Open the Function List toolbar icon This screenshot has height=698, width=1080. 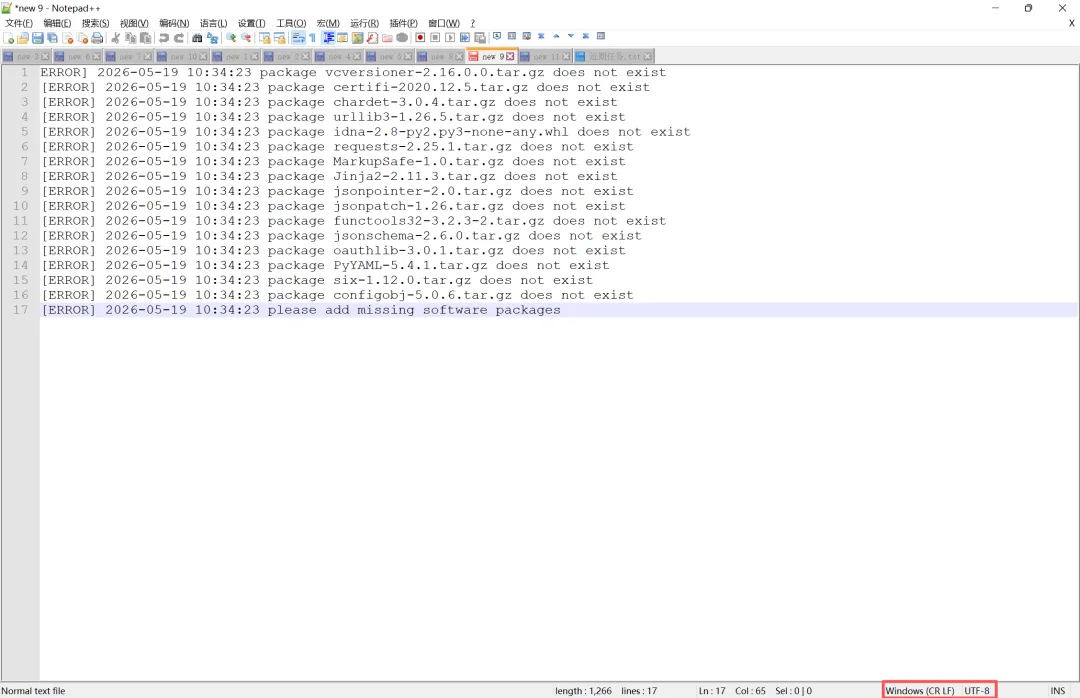(x=372, y=38)
